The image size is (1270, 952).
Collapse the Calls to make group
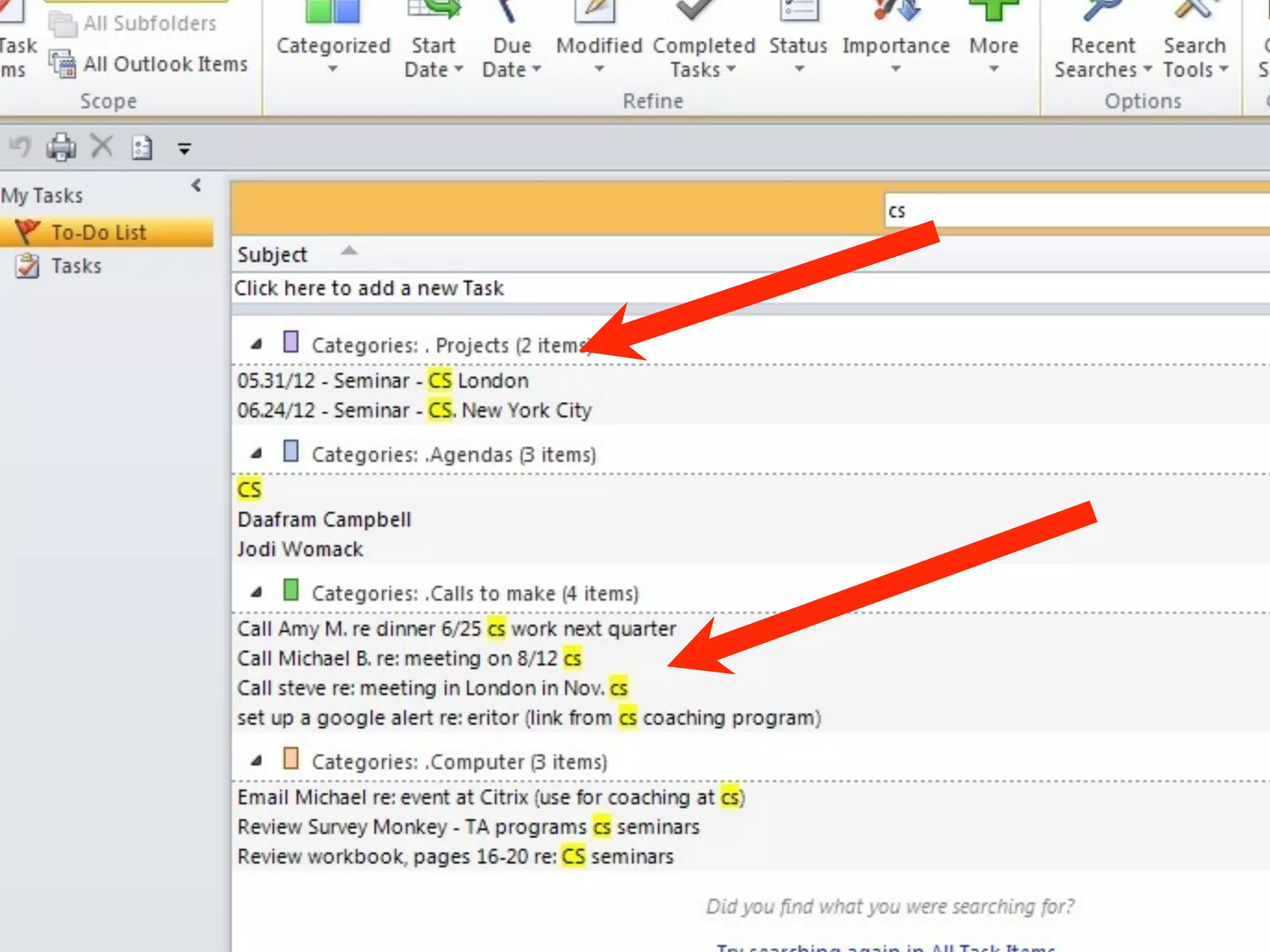point(256,593)
